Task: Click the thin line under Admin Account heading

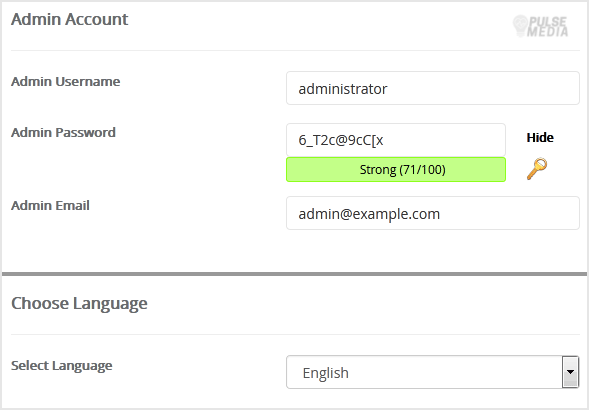Action: pyautogui.click(x=295, y=50)
